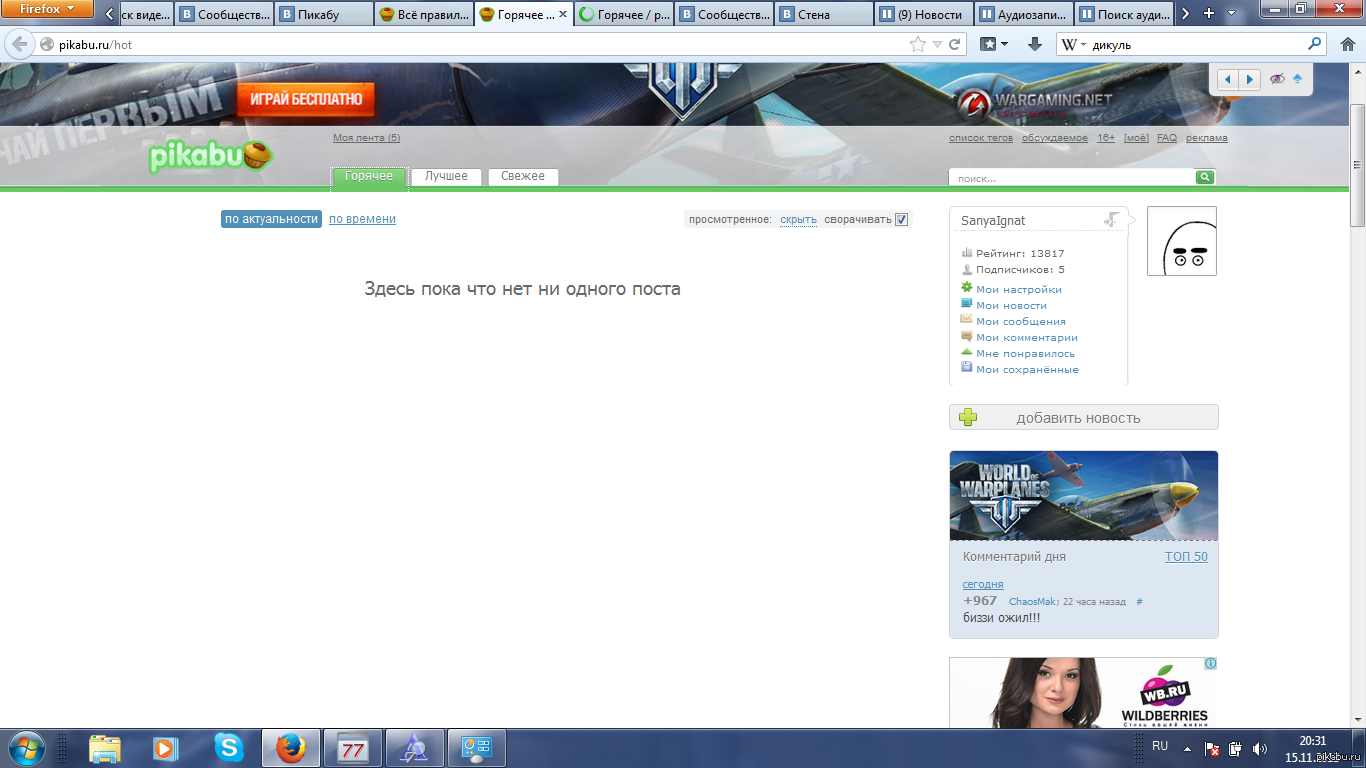Viewport: 1366px width, 768px height.
Task: Switch to the Лучшее tab
Action: [x=446, y=176]
